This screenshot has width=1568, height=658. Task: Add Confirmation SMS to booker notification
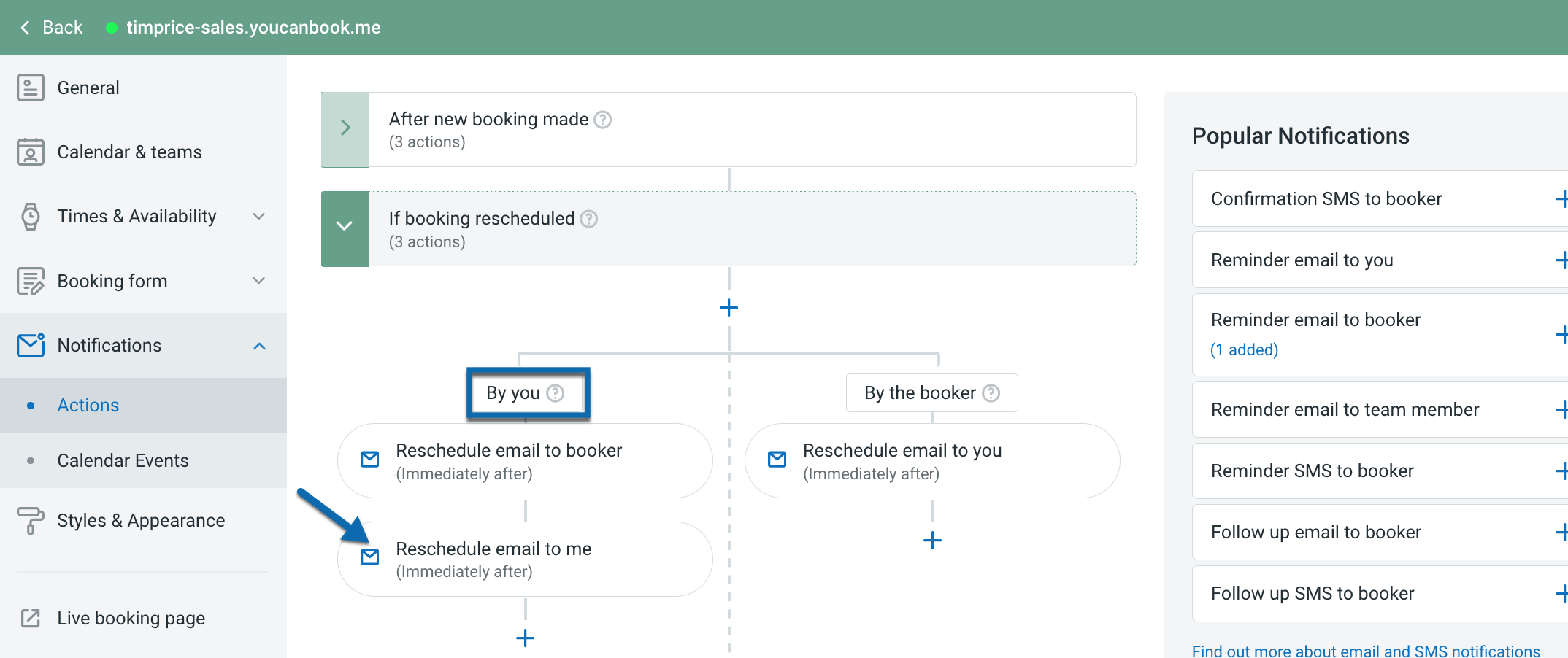click(1562, 198)
